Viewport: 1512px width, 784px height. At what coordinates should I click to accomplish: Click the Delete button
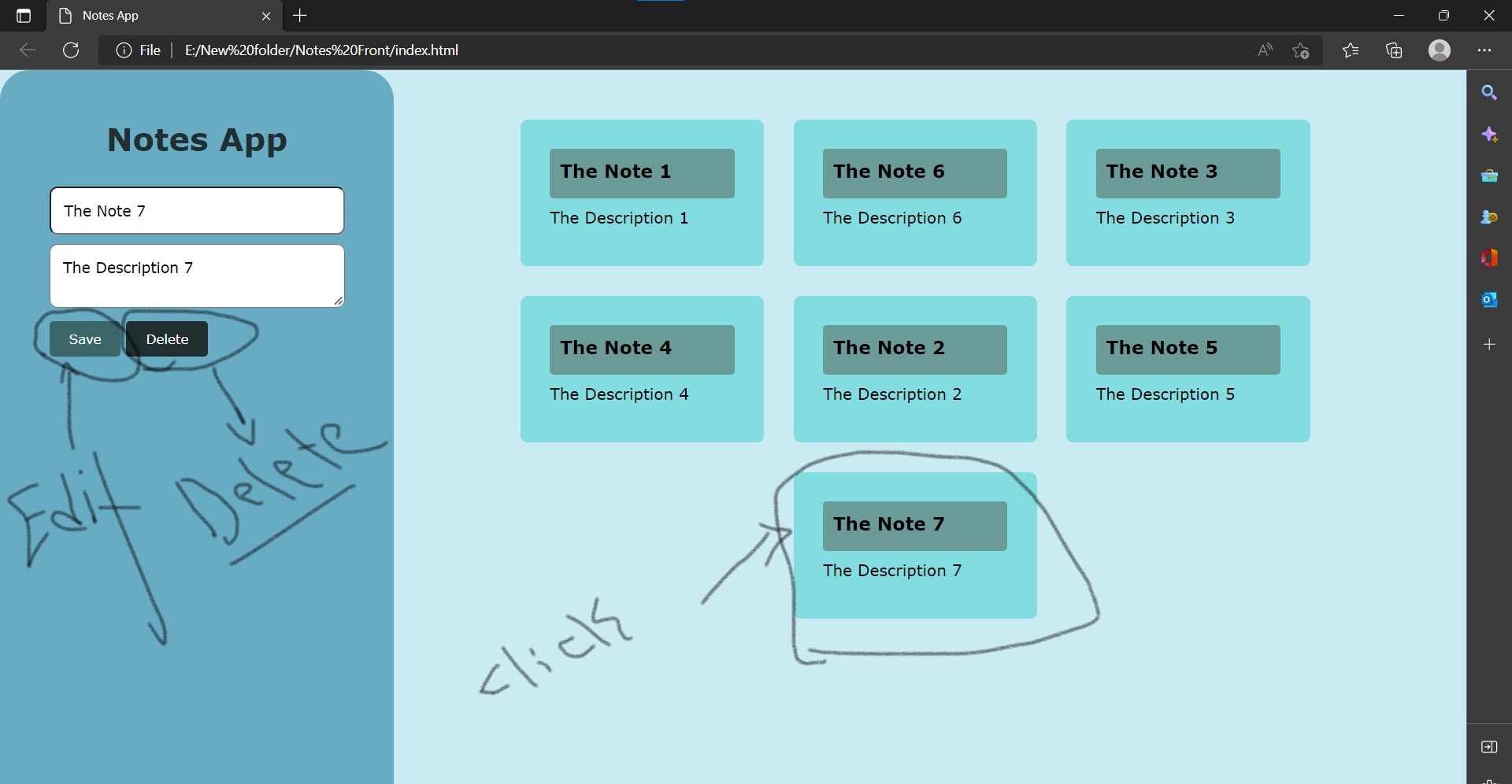point(167,339)
